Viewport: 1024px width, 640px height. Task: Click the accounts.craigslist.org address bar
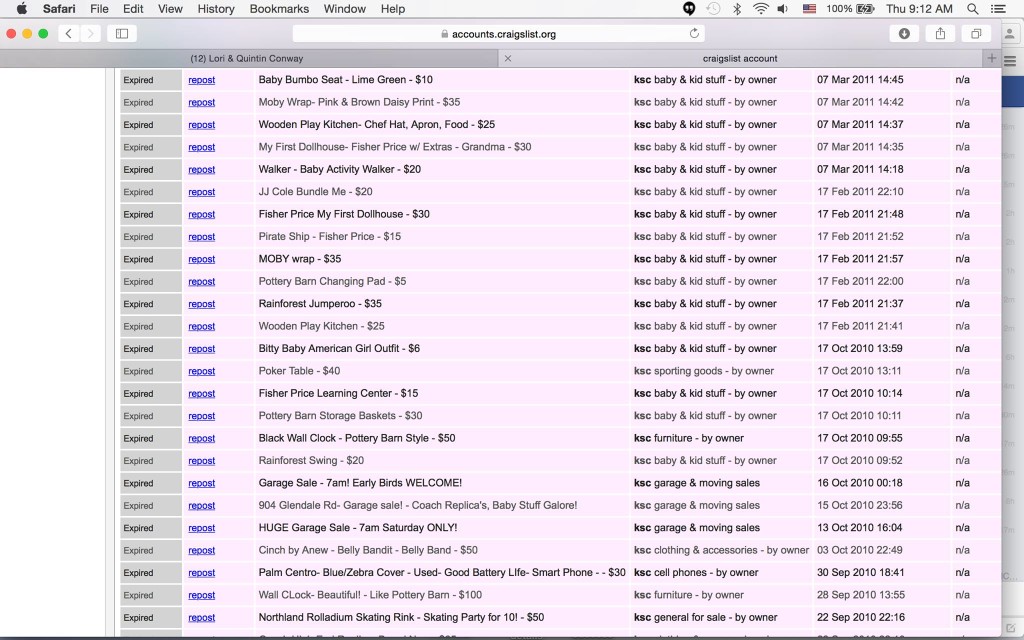[498, 33]
